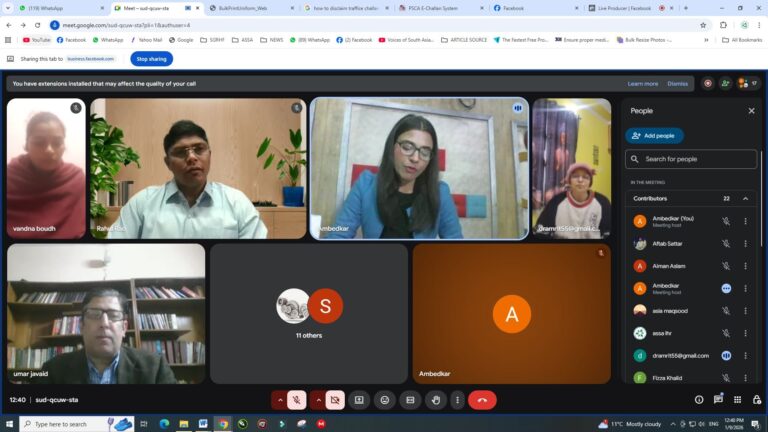The image size is (768, 432).
Task: Collapse the Contributors list
Action: click(x=745, y=198)
